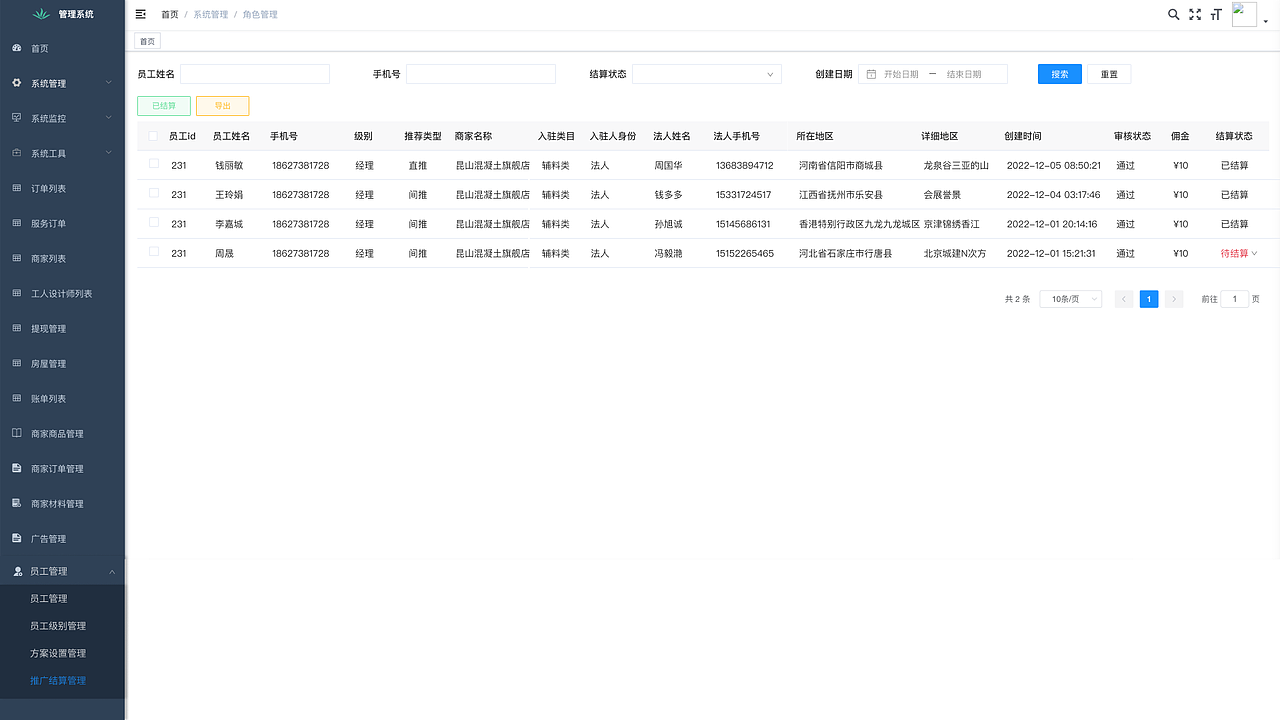This screenshot has width=1280, height=720.
Task: Focus the 手机号 input field
Action: click(481, 74)
